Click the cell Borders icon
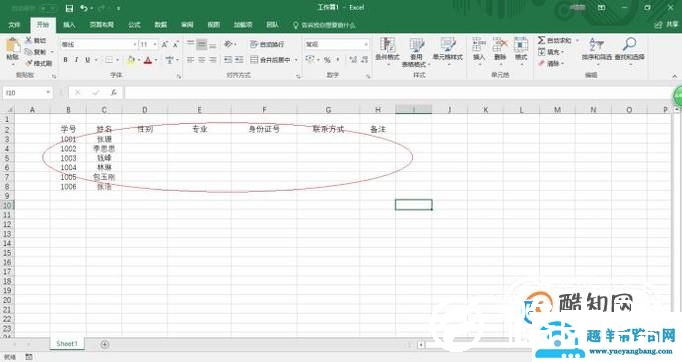The height and width of the screenshot is (362, 682). pos(109,60)
